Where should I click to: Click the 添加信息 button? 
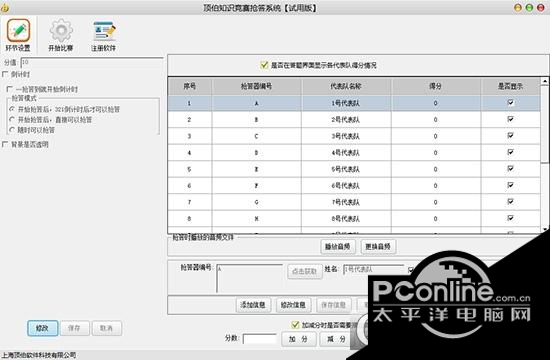253,305
